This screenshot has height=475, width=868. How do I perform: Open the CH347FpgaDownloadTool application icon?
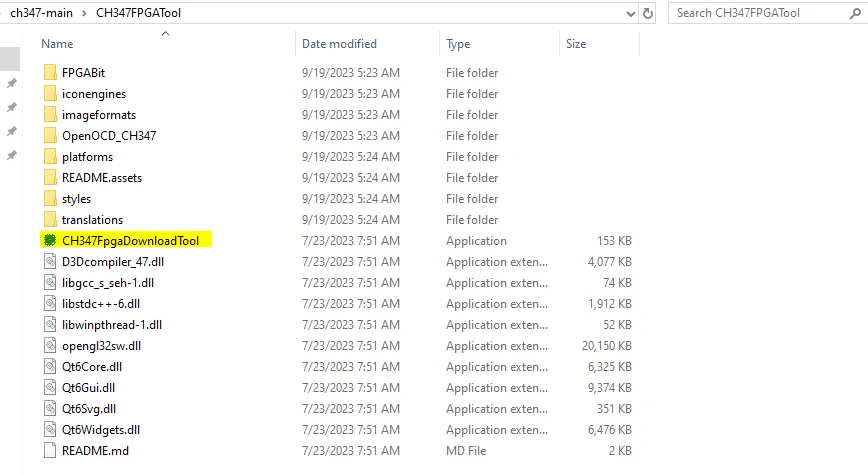pos(49,241)
